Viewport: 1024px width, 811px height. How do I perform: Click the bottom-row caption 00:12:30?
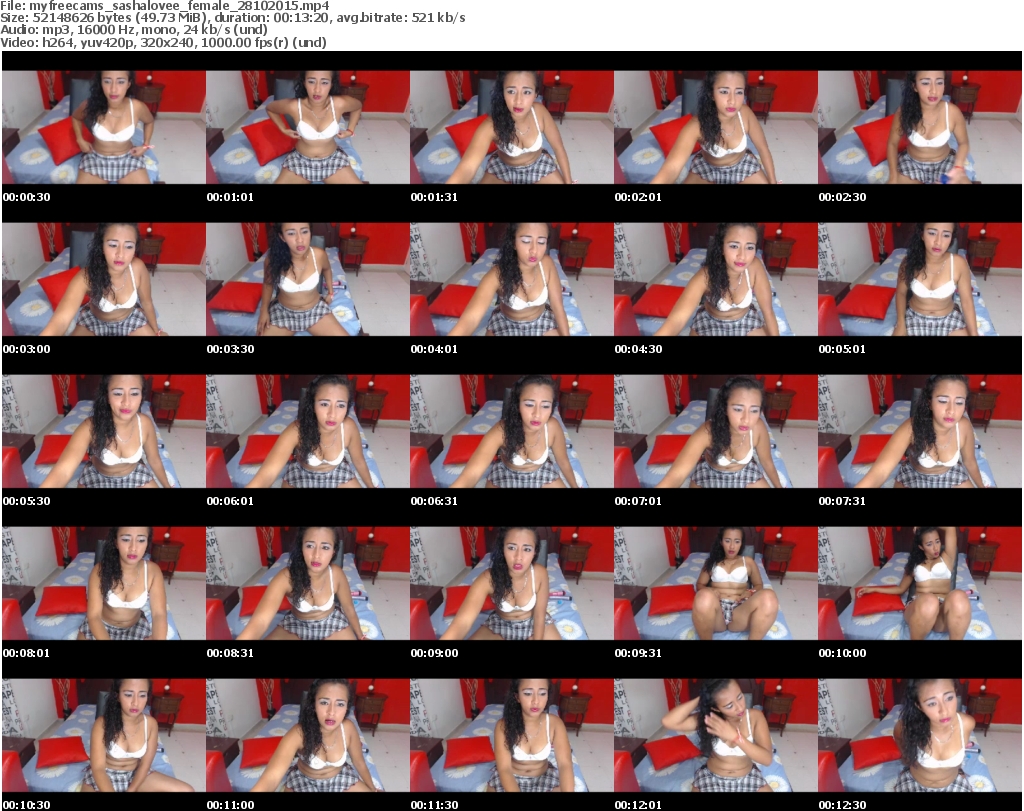pyautogui.click(x=842, y=805)
